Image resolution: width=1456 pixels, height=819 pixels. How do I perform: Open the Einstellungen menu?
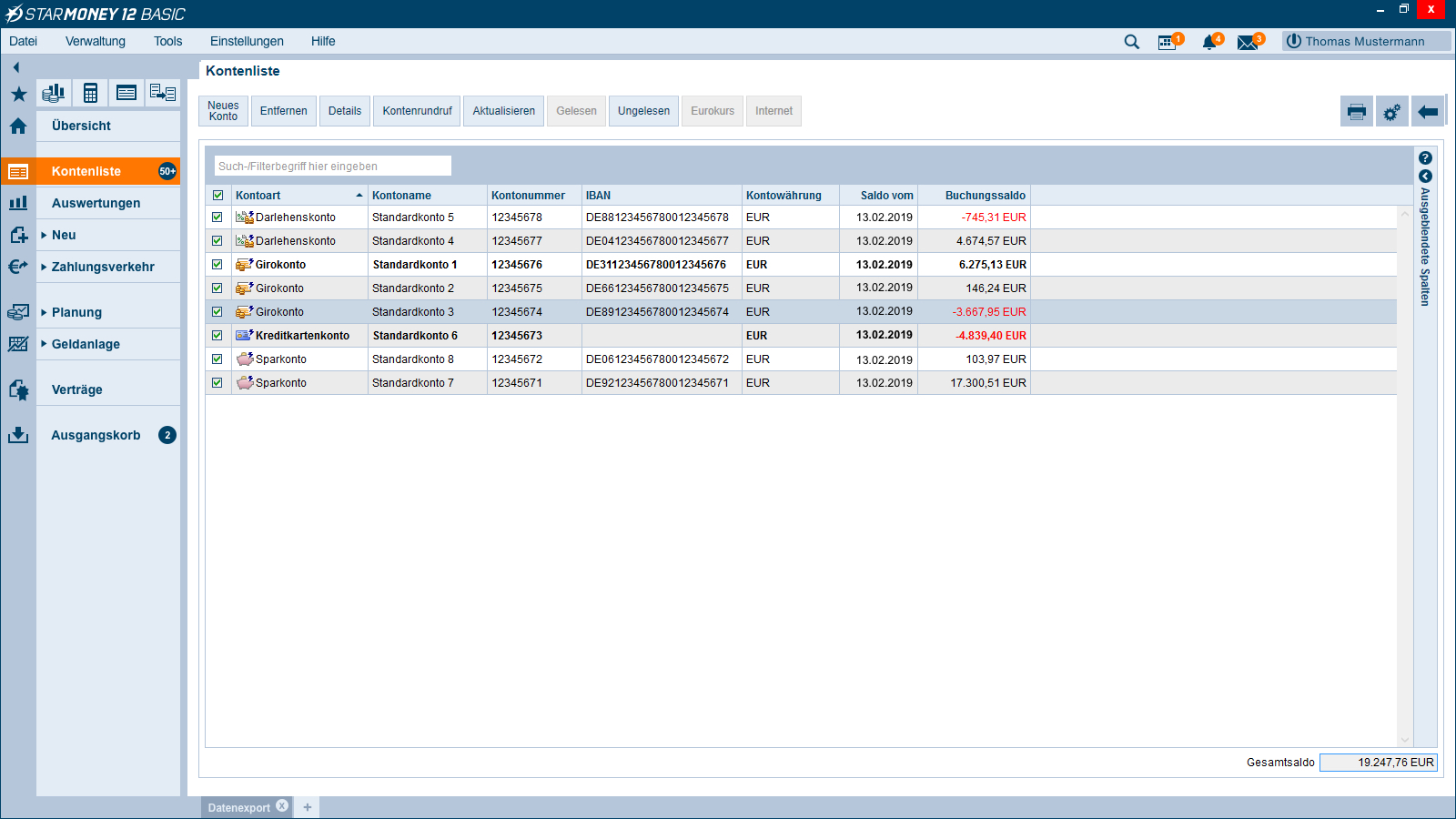pos(247,41)
